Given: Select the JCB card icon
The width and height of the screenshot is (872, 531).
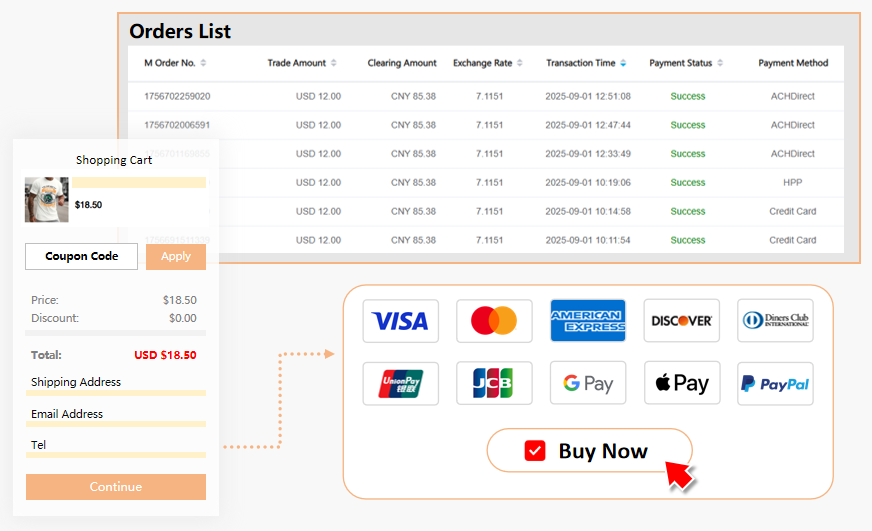Looking at the screenshot, I should point(494,383).
